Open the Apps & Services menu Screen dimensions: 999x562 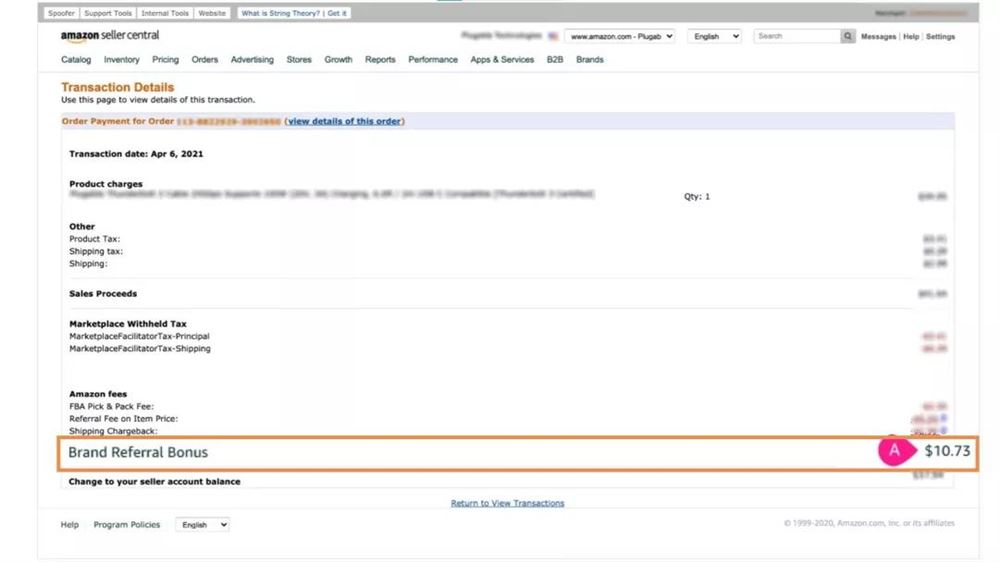pyautogui.click(x=502, y=59)
